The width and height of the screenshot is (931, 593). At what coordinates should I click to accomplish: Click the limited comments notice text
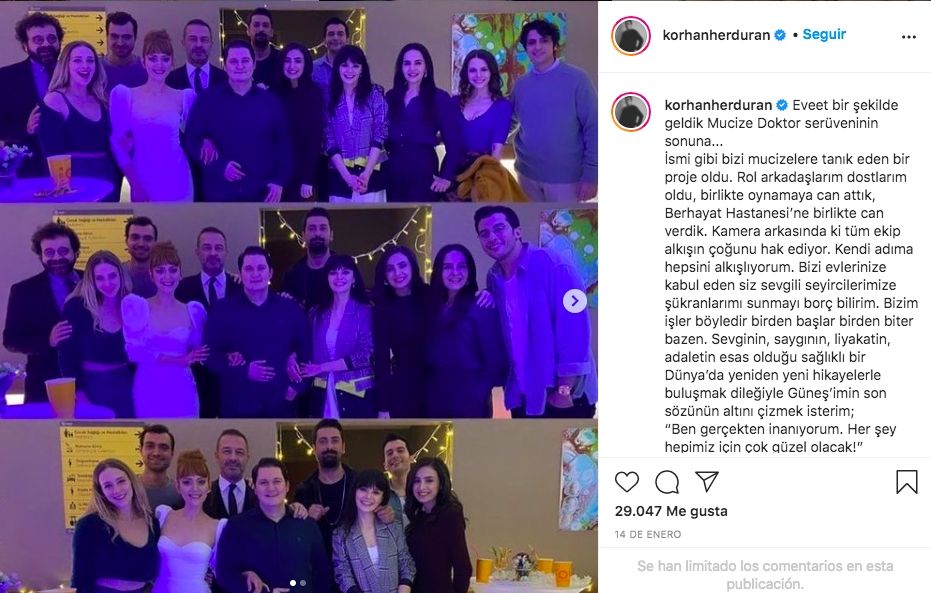[765, 575]
